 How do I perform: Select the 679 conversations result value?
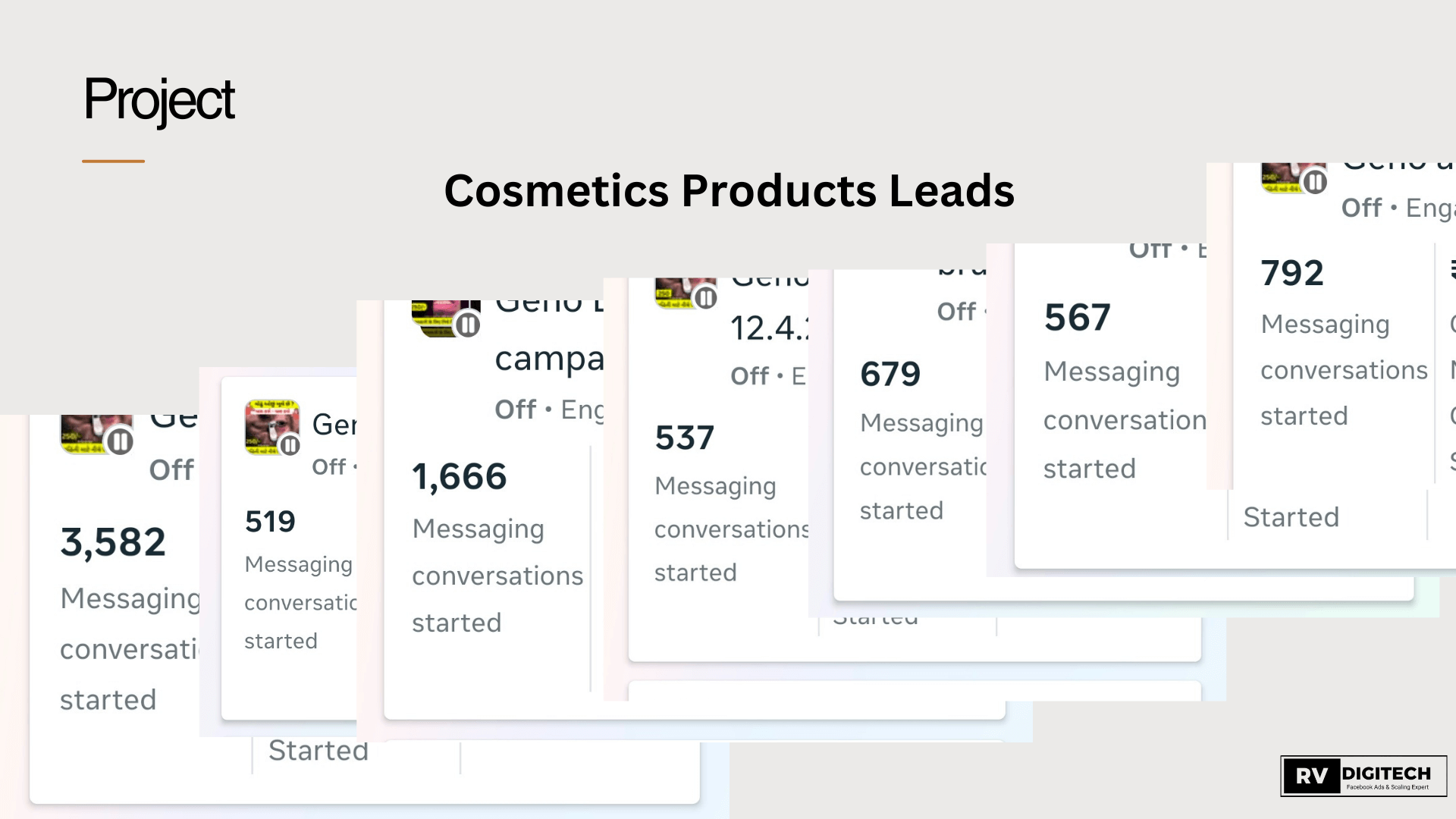(890, 374)
